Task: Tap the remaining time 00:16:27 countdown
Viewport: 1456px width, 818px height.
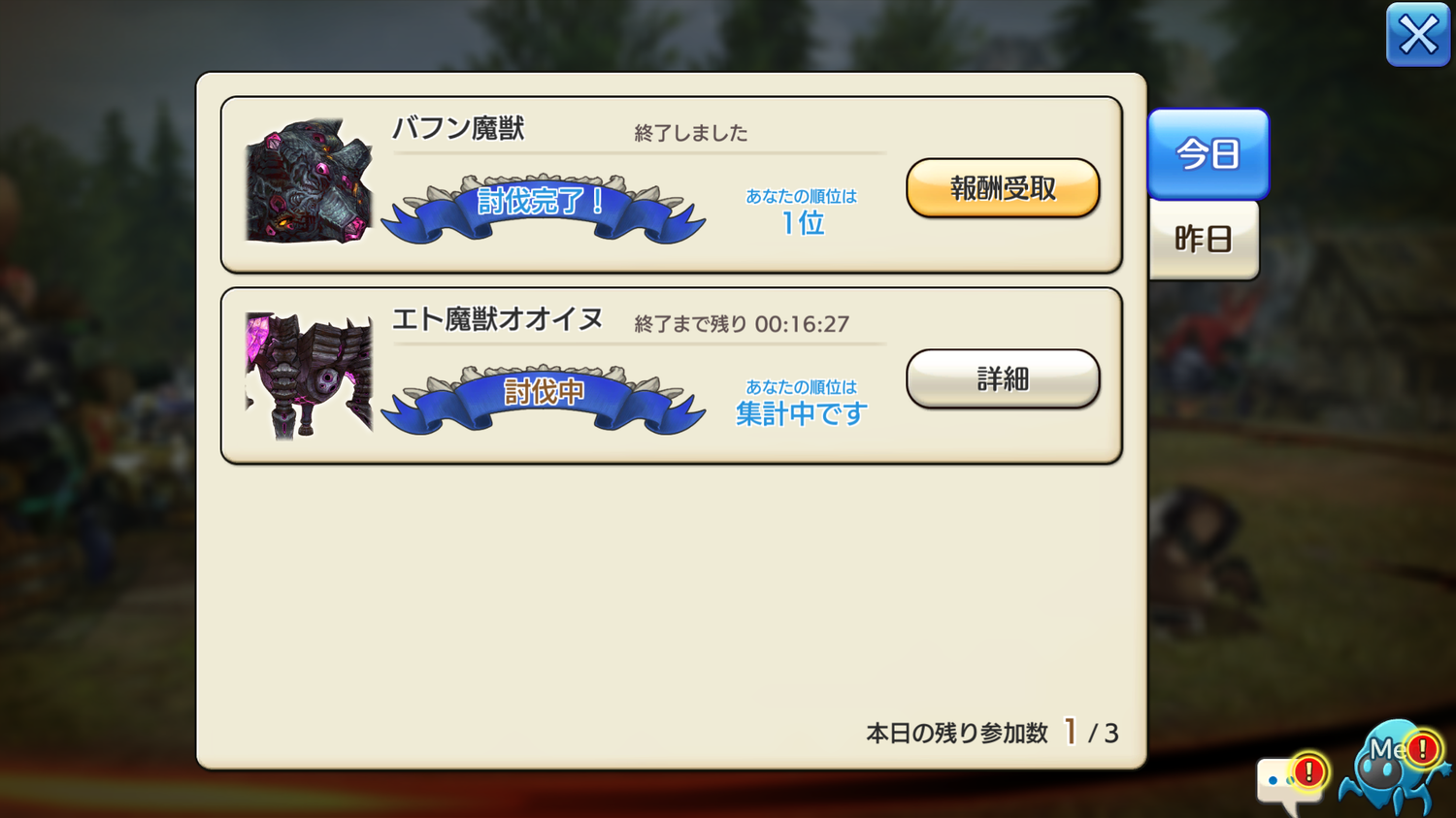Action: [x=802, y=324]
